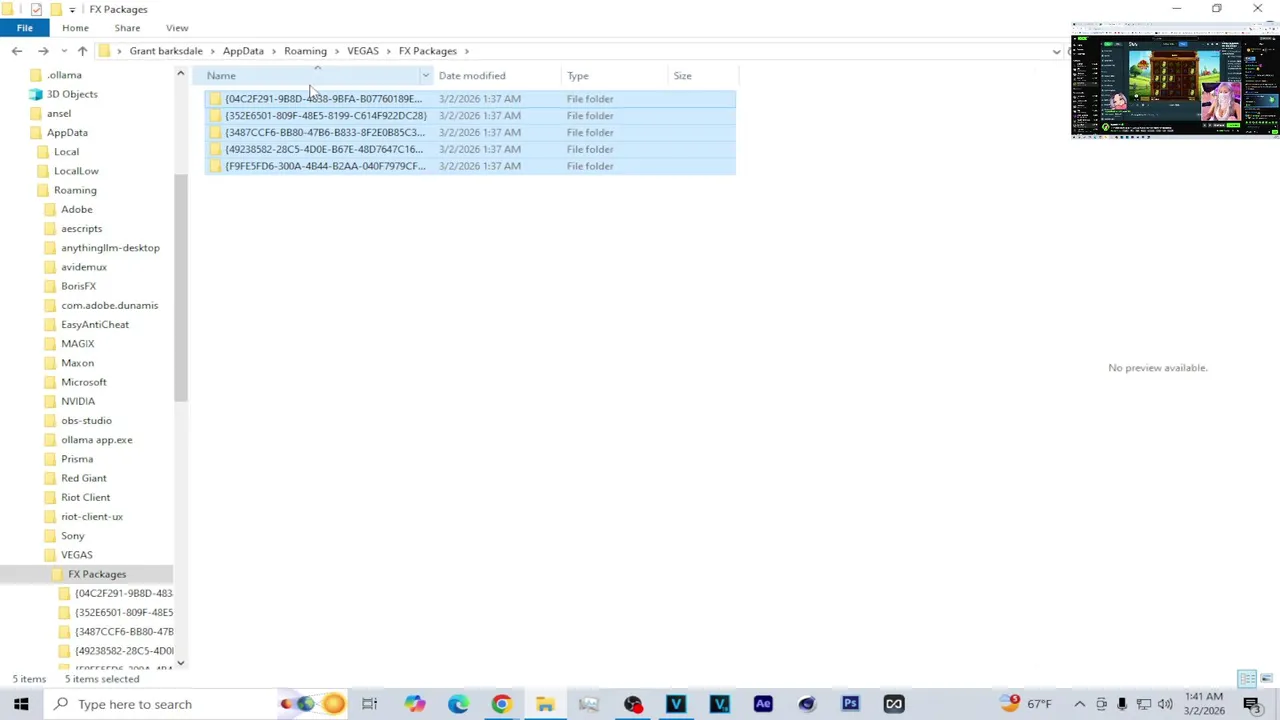The height and width of the screenshot is (720, 1280).
Task: Select 3D Objects in navigation tree
Action: 72,94
